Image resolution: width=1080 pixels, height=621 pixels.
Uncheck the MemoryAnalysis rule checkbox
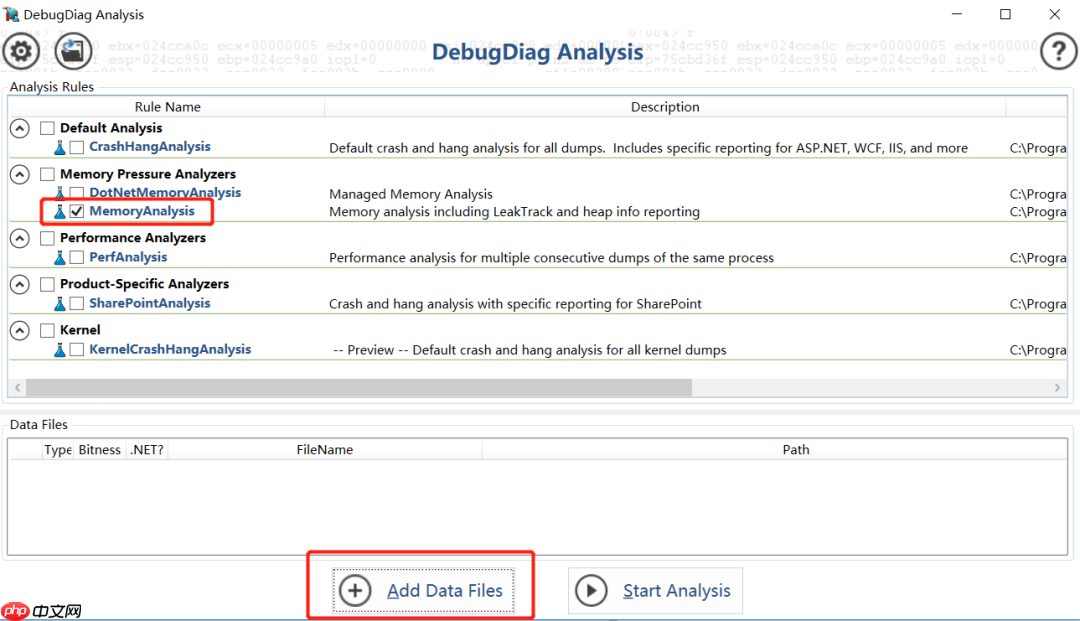pos(77,212)
